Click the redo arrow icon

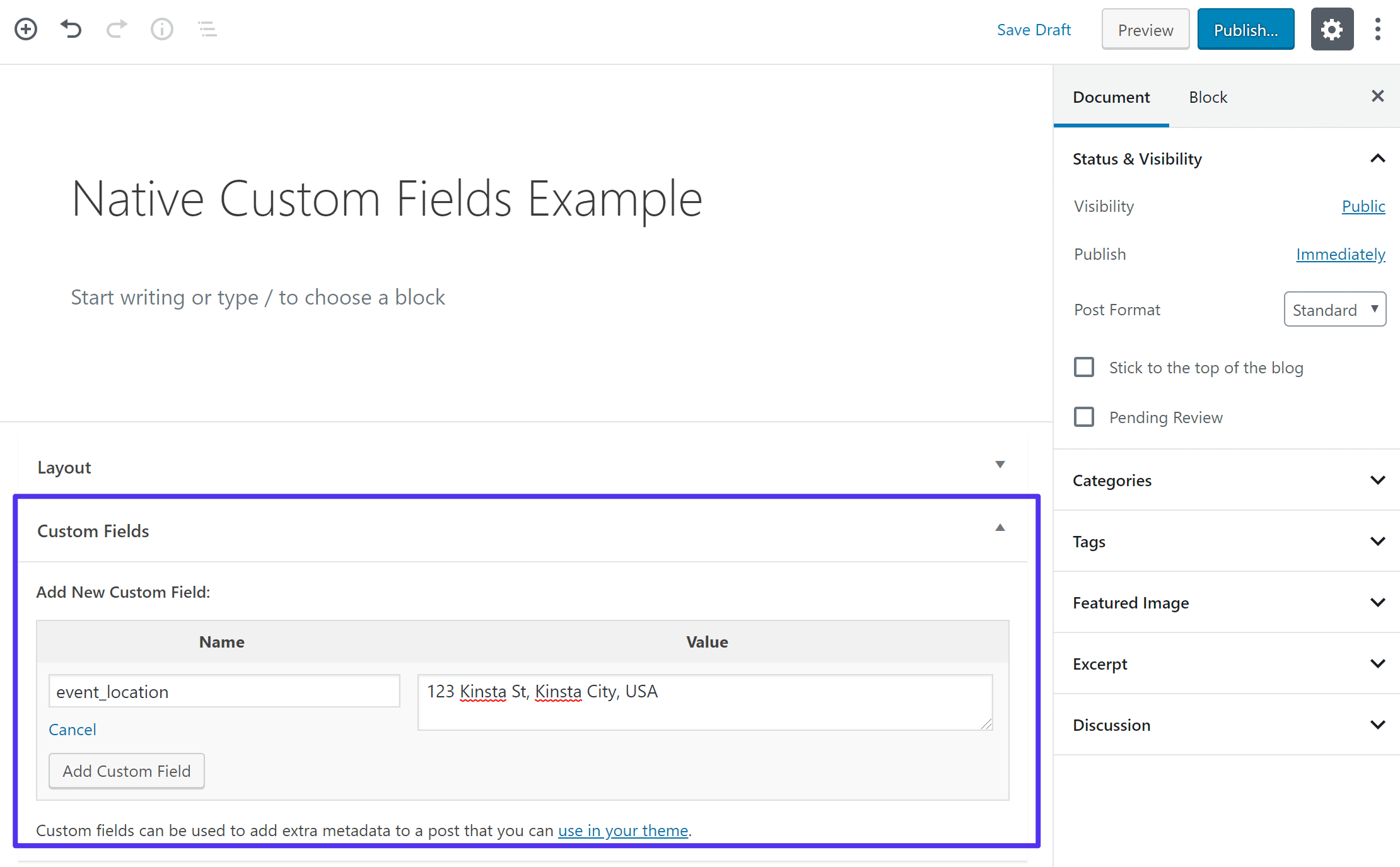116,28
